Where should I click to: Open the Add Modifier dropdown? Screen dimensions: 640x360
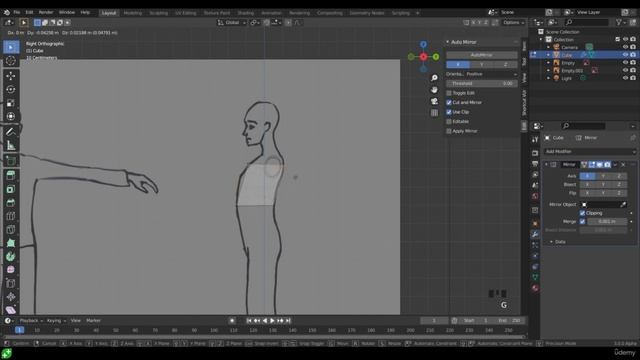pos(590,151)
